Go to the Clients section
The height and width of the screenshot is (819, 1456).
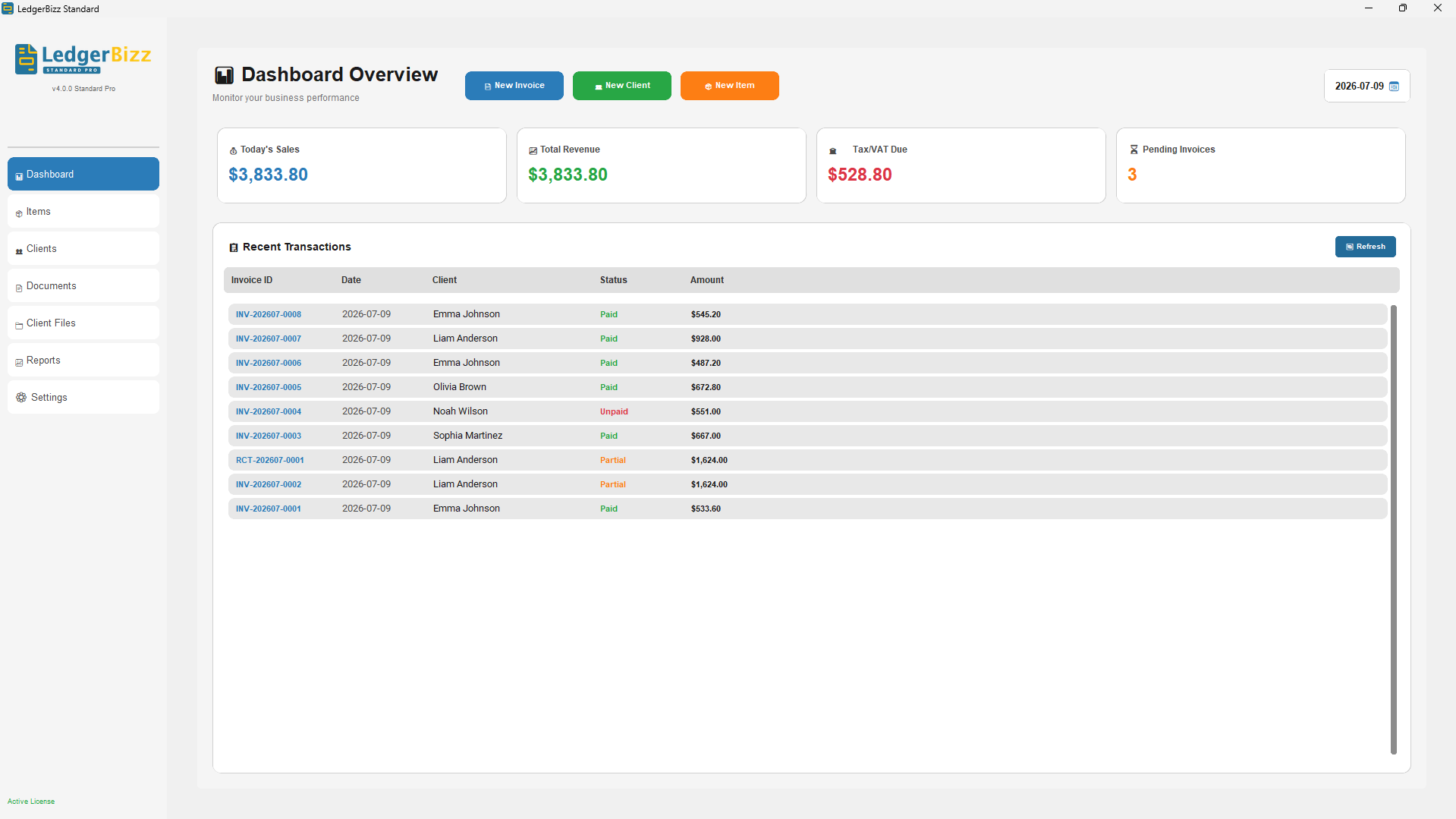coord(83,249)
